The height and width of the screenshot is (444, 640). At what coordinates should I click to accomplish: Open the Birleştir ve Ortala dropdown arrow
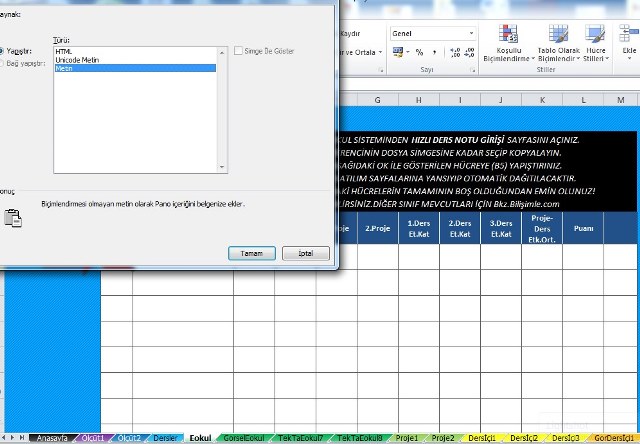(381, 52)
